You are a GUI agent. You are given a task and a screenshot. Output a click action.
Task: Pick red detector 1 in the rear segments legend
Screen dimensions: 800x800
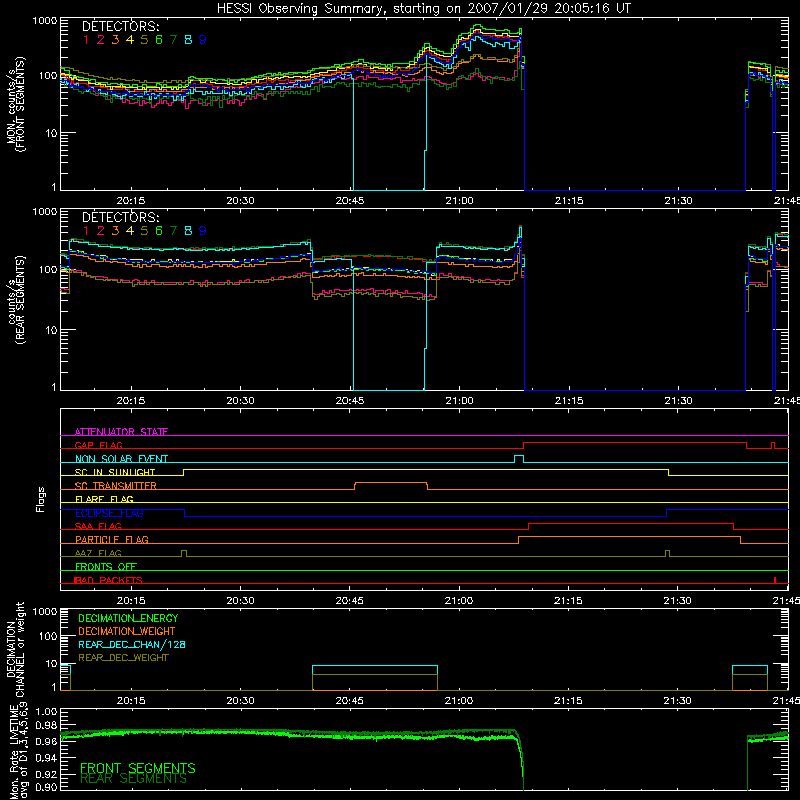[86, 231]
